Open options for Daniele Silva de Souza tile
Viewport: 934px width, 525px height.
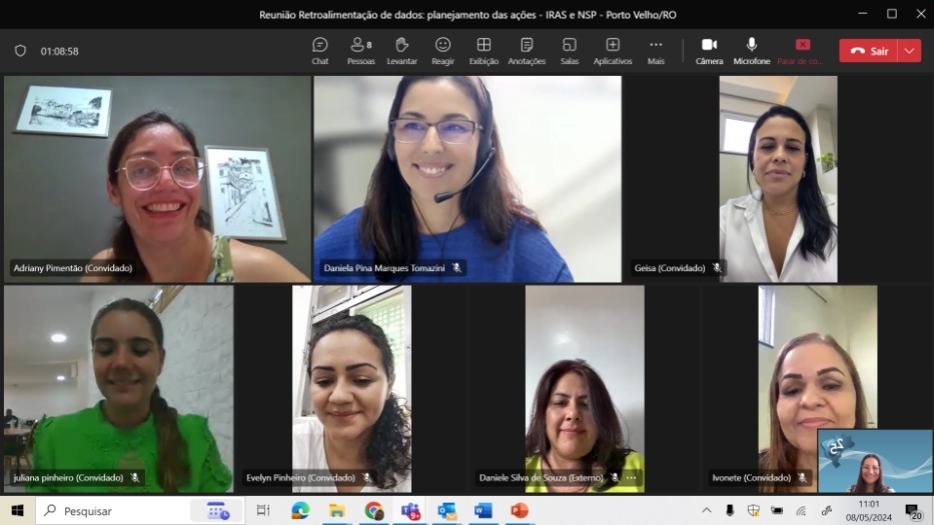(x=631, y=478)
